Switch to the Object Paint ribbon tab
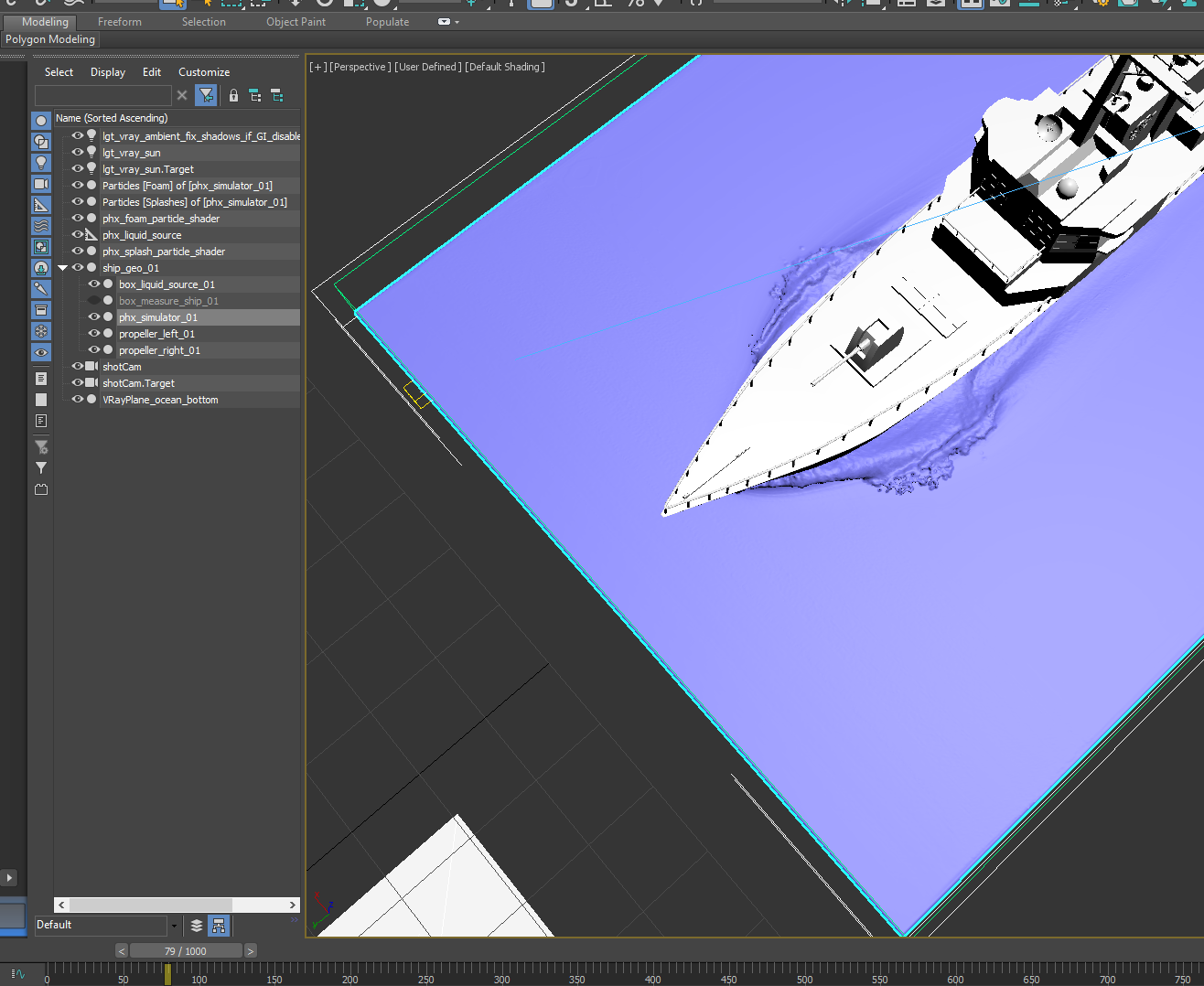The width and height of the screenshot is (1204, 986). (296, 22)
